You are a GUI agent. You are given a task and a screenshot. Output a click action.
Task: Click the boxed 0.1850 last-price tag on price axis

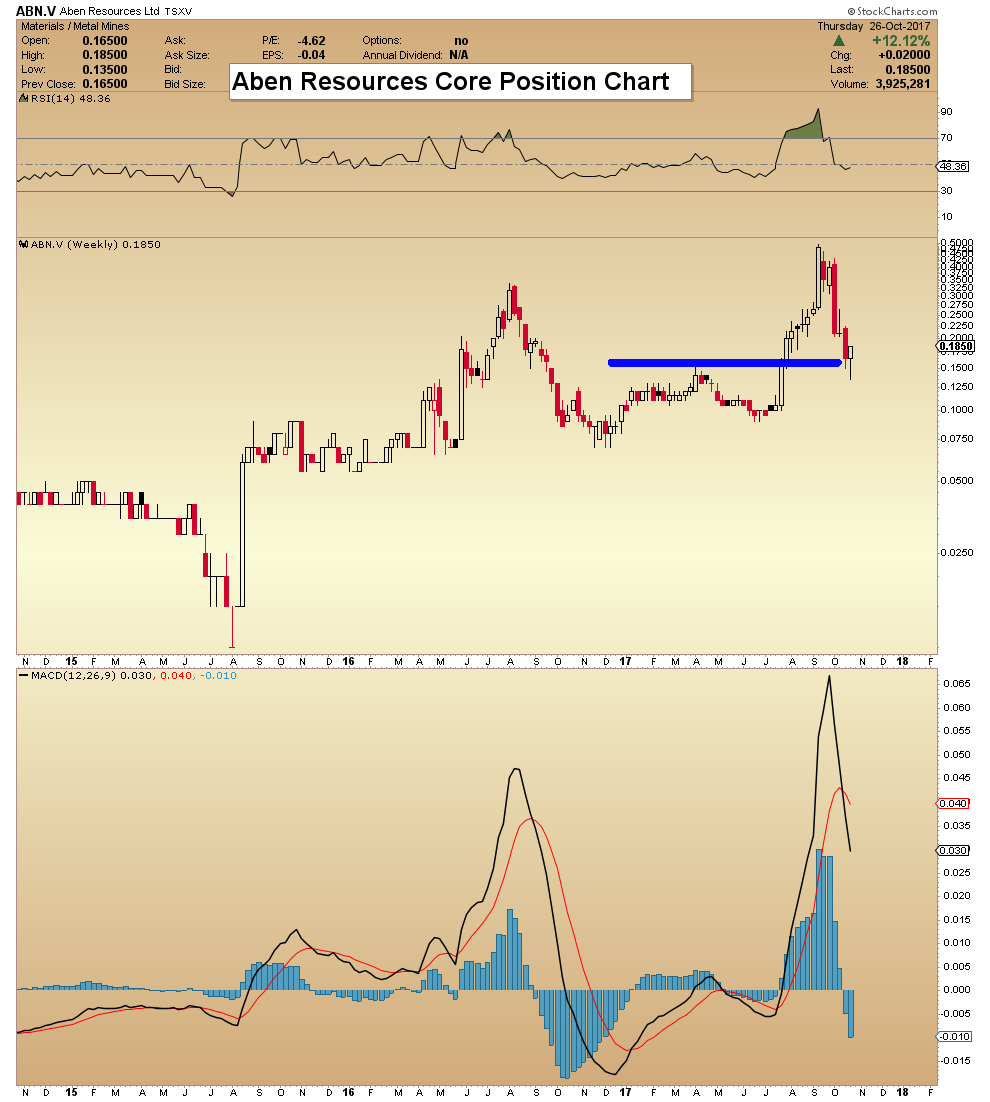956,346
